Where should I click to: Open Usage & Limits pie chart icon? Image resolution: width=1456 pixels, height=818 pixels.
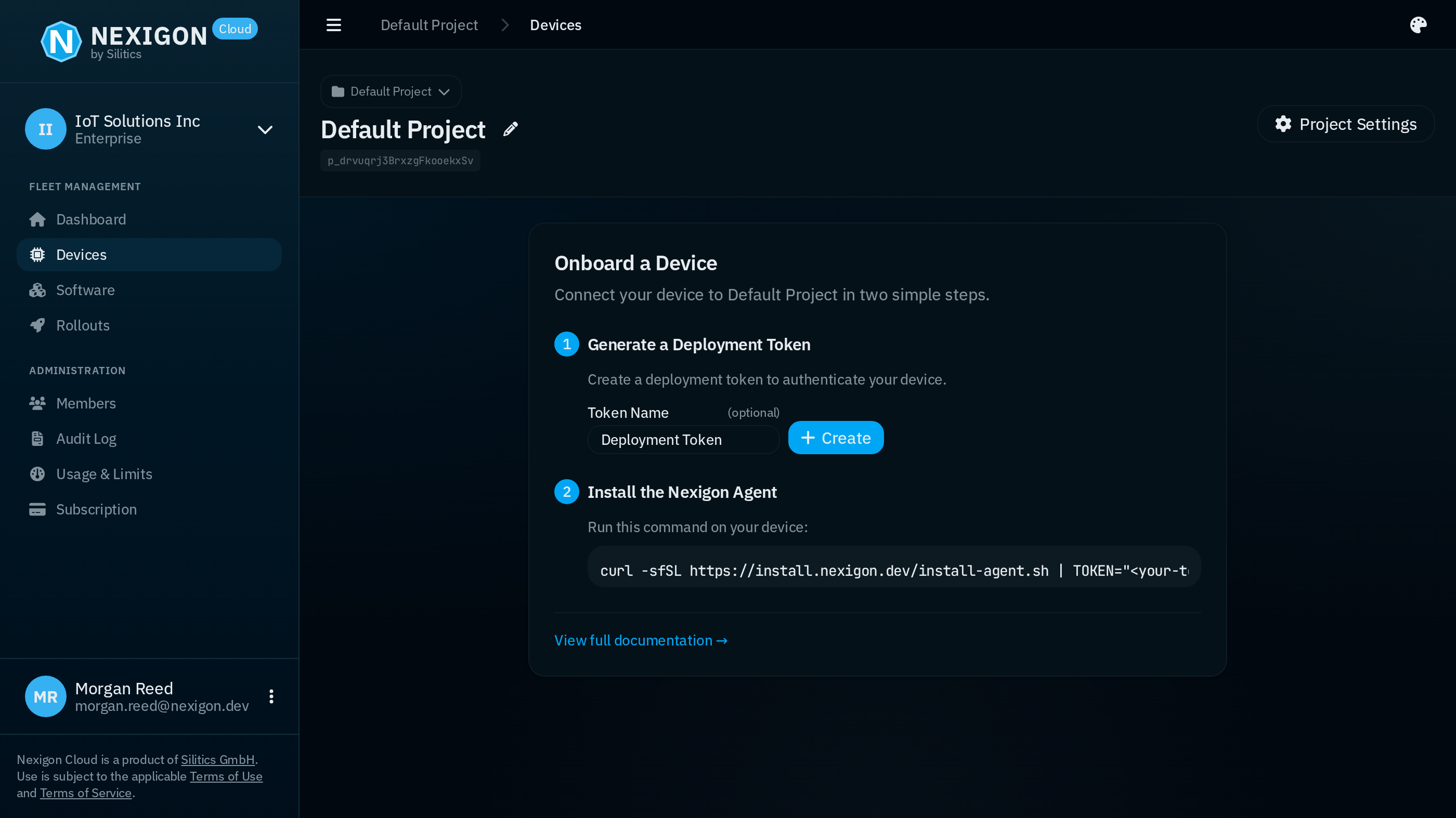pyautogui.click(x=37, y=474)
